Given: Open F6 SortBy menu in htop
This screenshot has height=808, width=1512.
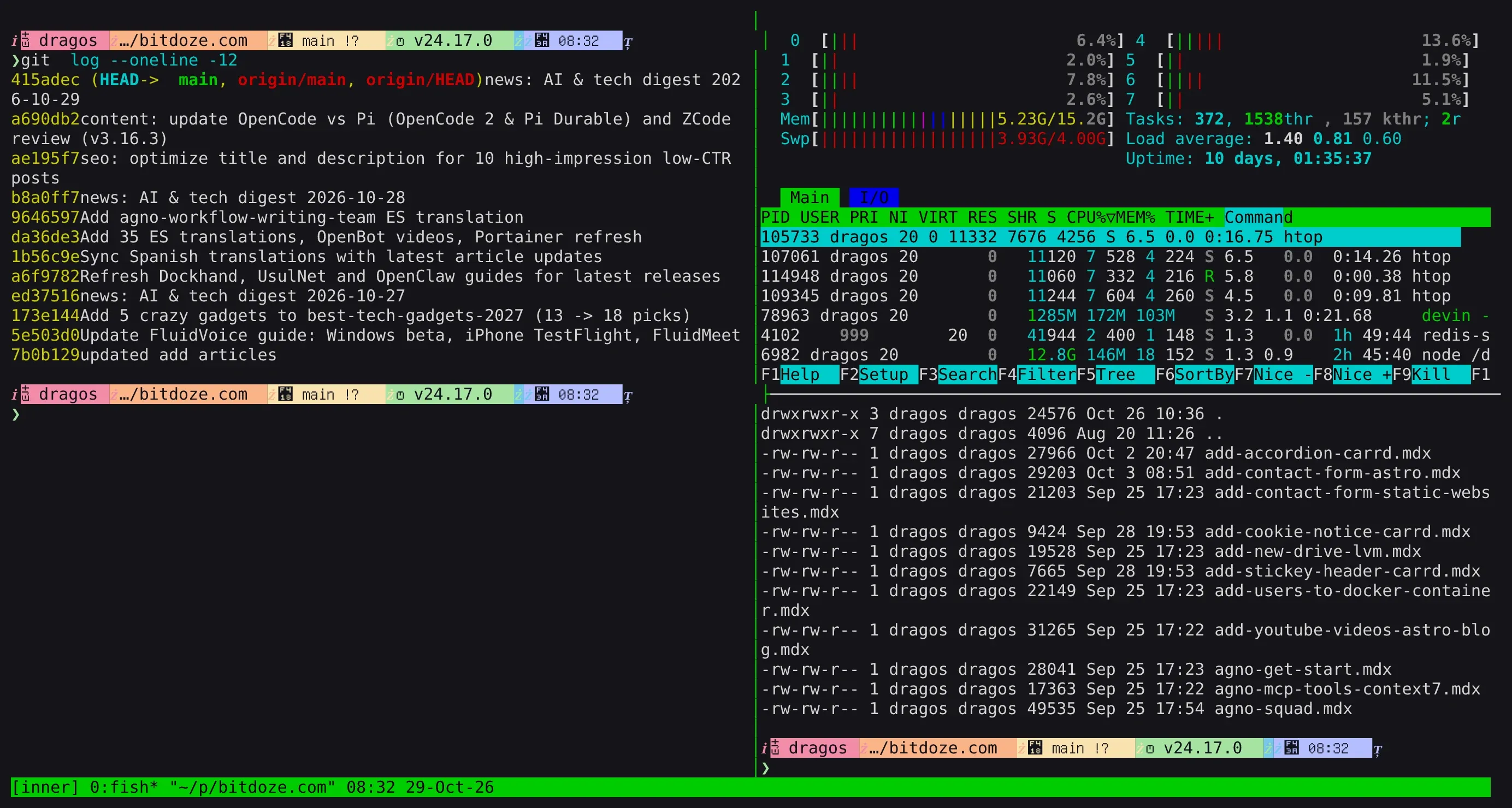Looking at the screenshot, I should tap(1195, 375).
